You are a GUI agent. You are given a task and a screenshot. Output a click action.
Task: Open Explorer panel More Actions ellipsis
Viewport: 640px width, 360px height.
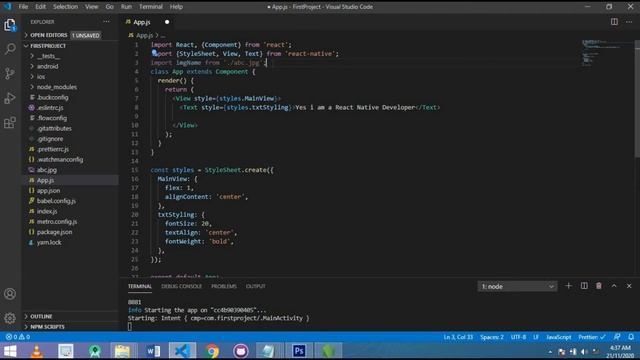point(107,22)
